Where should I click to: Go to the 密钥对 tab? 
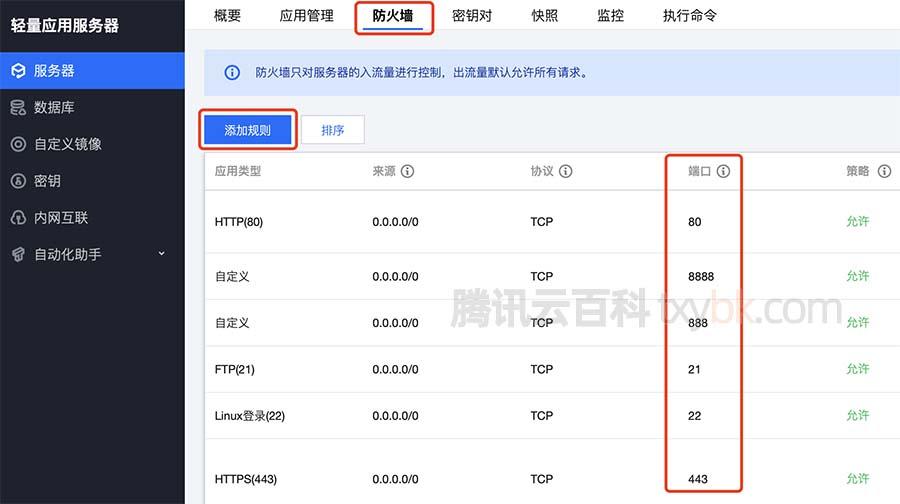(472, 15)
